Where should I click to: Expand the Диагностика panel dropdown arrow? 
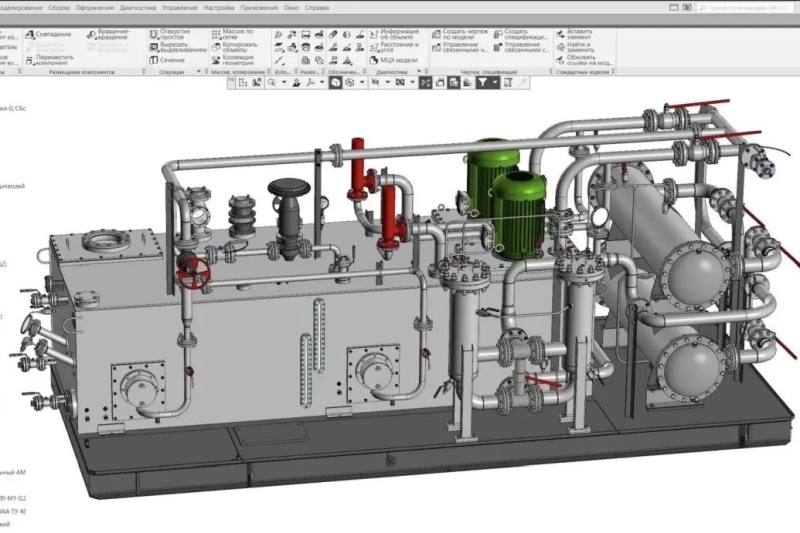coord(419,71)
